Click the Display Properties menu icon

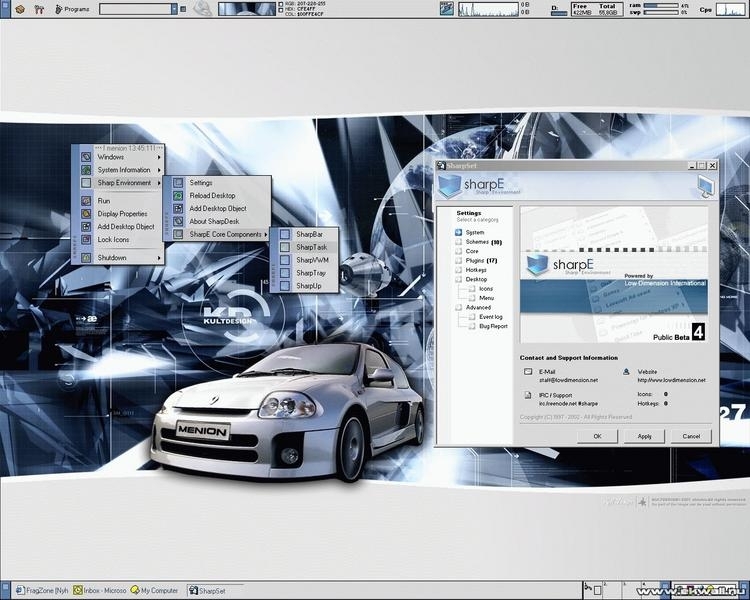pos(86,214)
